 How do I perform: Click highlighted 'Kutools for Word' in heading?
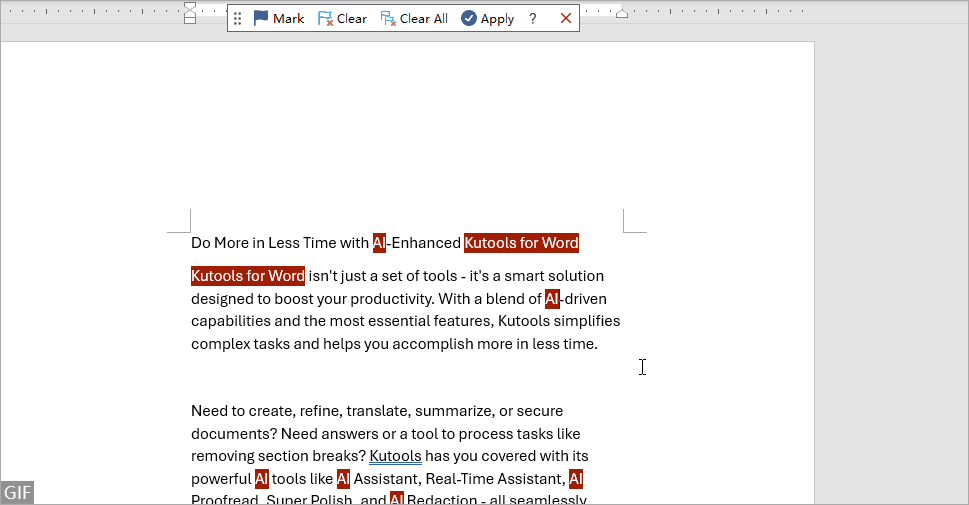[522, 243]
